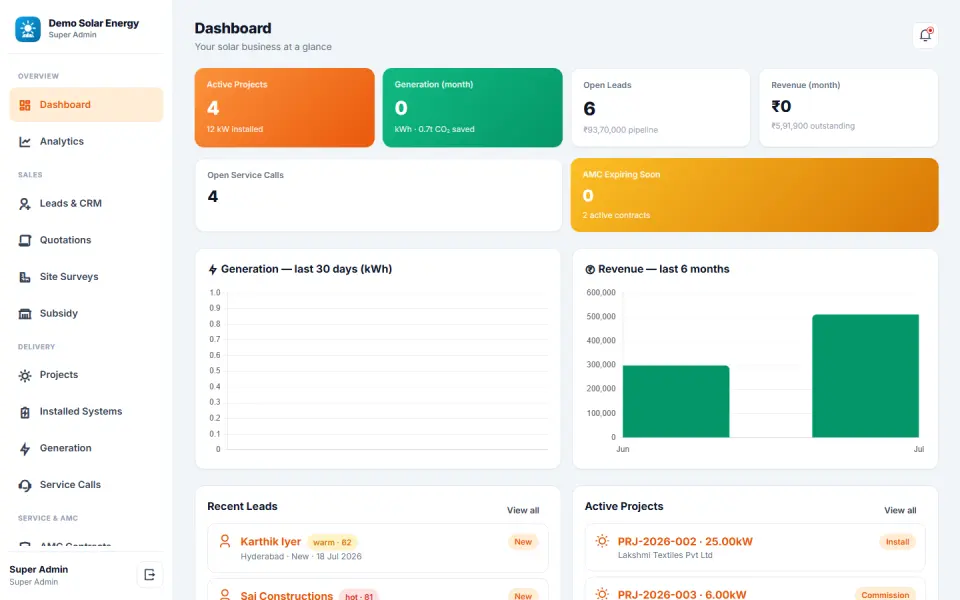This screenshot has height=600, width=960.
Task: Click the Subsidy building icon
Action: [x=24, y=314]
